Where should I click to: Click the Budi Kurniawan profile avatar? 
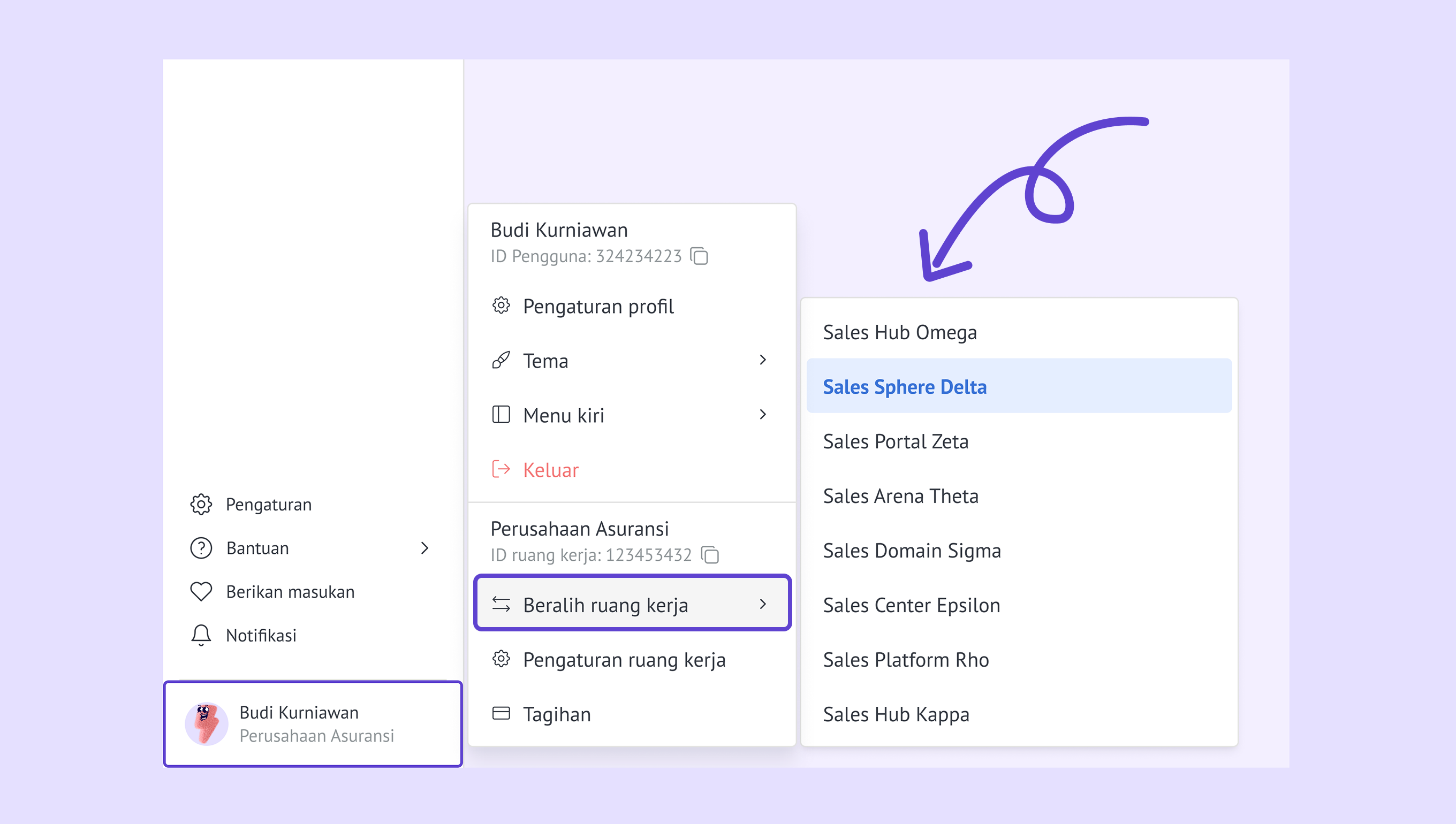pos(207,724)
